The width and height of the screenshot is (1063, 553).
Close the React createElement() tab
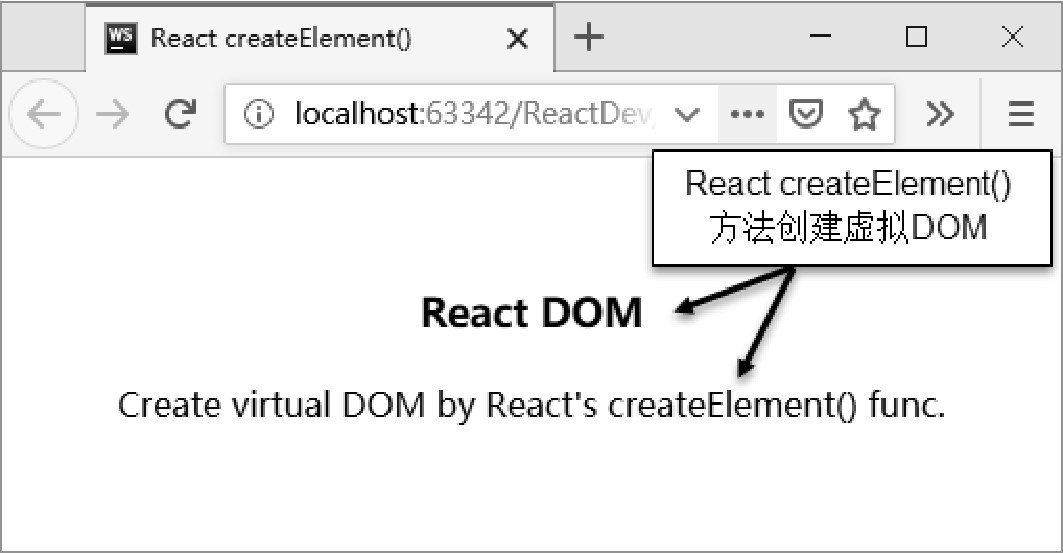click(x=517, y=39)
